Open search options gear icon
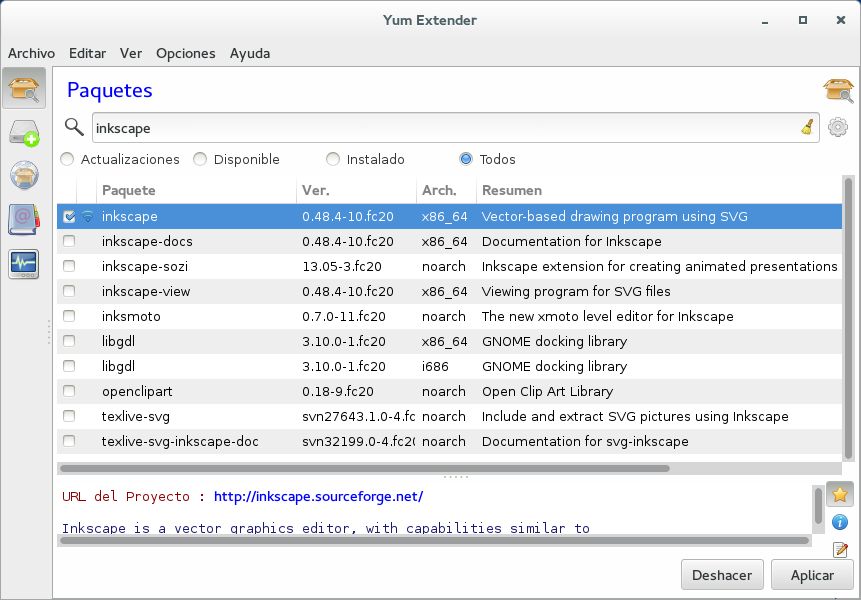Screen dimensions: 861x600 coord(838,127)
